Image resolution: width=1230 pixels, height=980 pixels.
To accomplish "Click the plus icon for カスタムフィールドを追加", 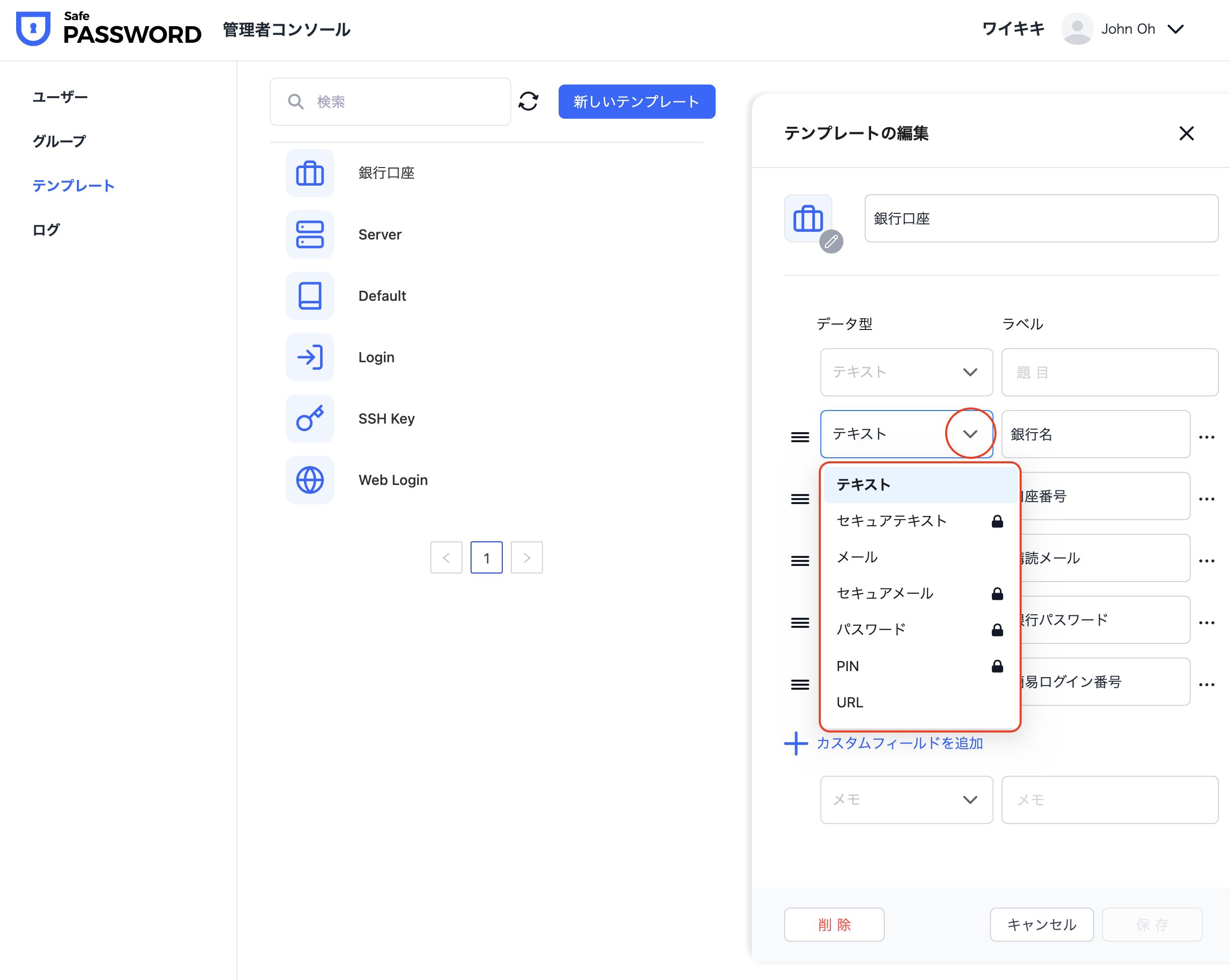I will [795, 743].
